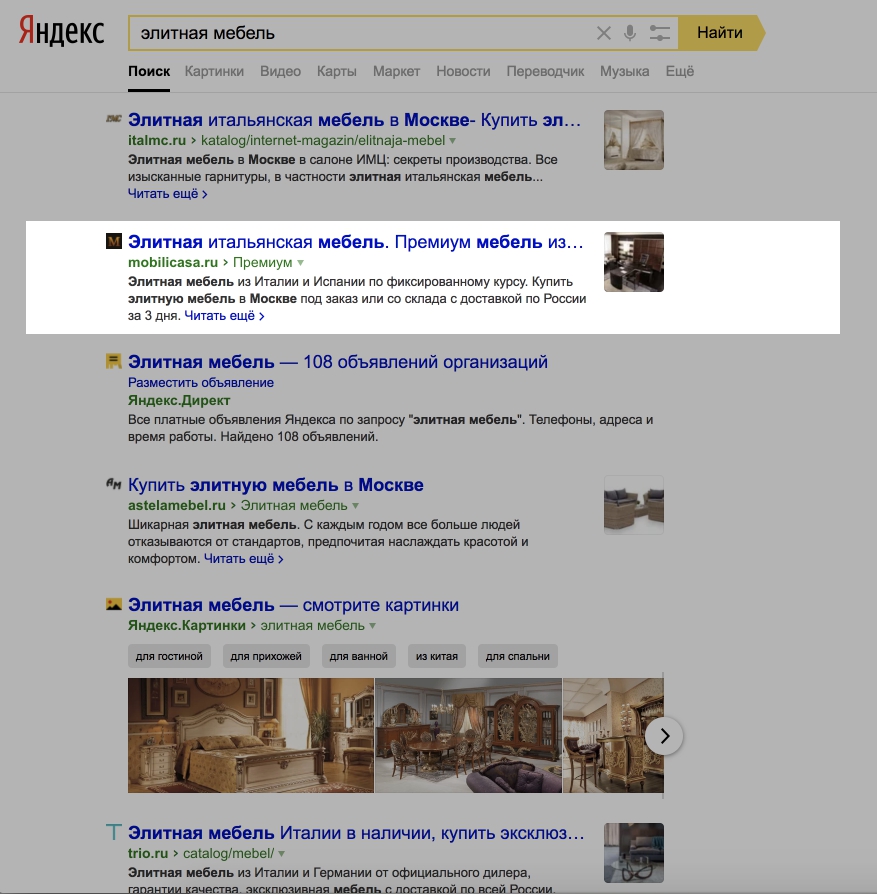Click Читать ещё under italmc.ru snippet
877x894 pixels.
click(x=167, y=194)
